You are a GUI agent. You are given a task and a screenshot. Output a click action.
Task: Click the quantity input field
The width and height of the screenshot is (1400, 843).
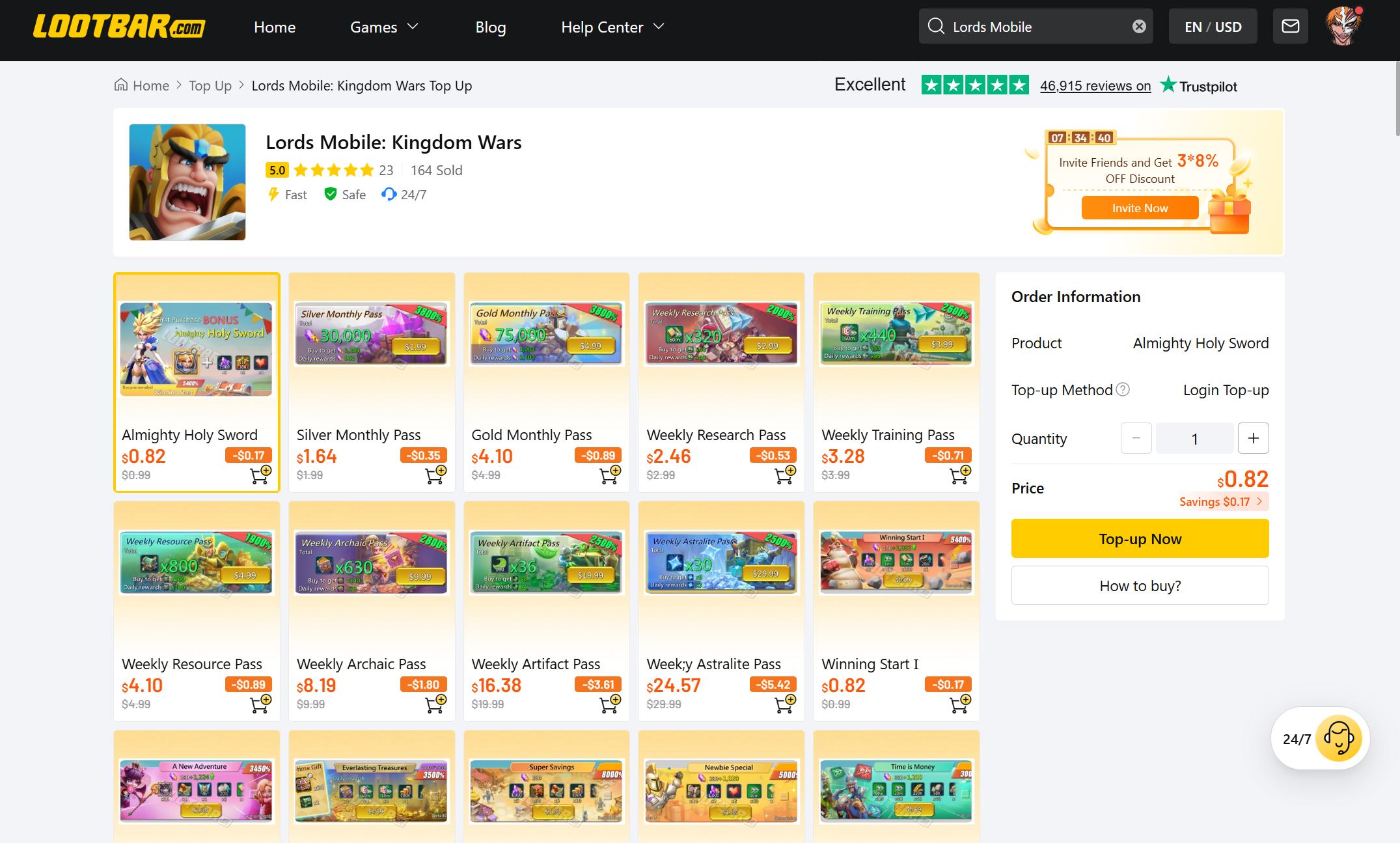click(x=1195, y=438)
